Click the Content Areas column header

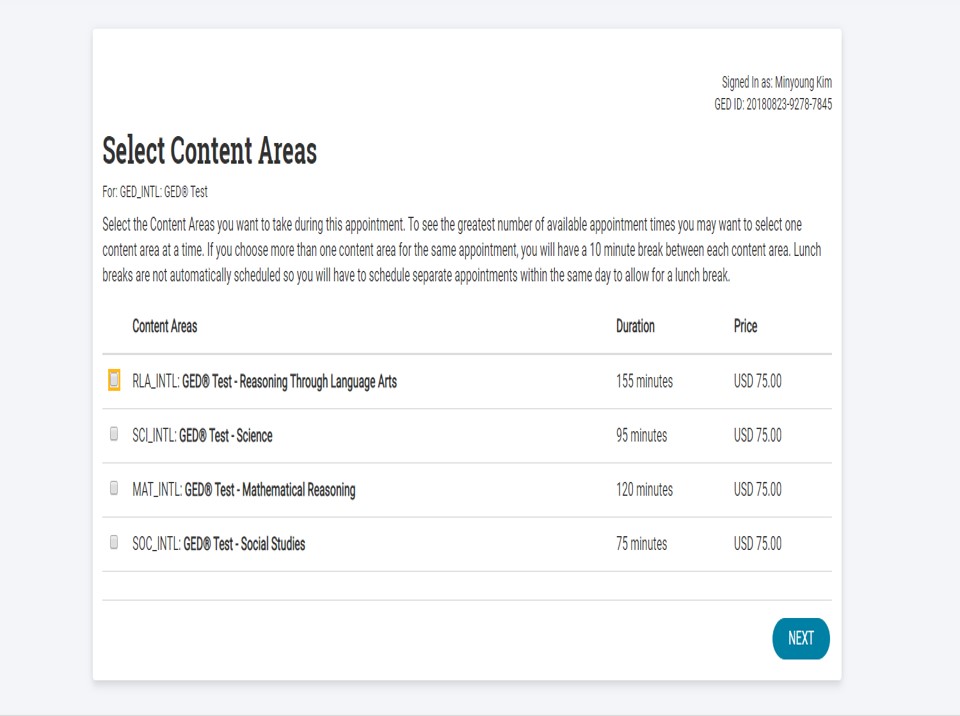[165, 326]
